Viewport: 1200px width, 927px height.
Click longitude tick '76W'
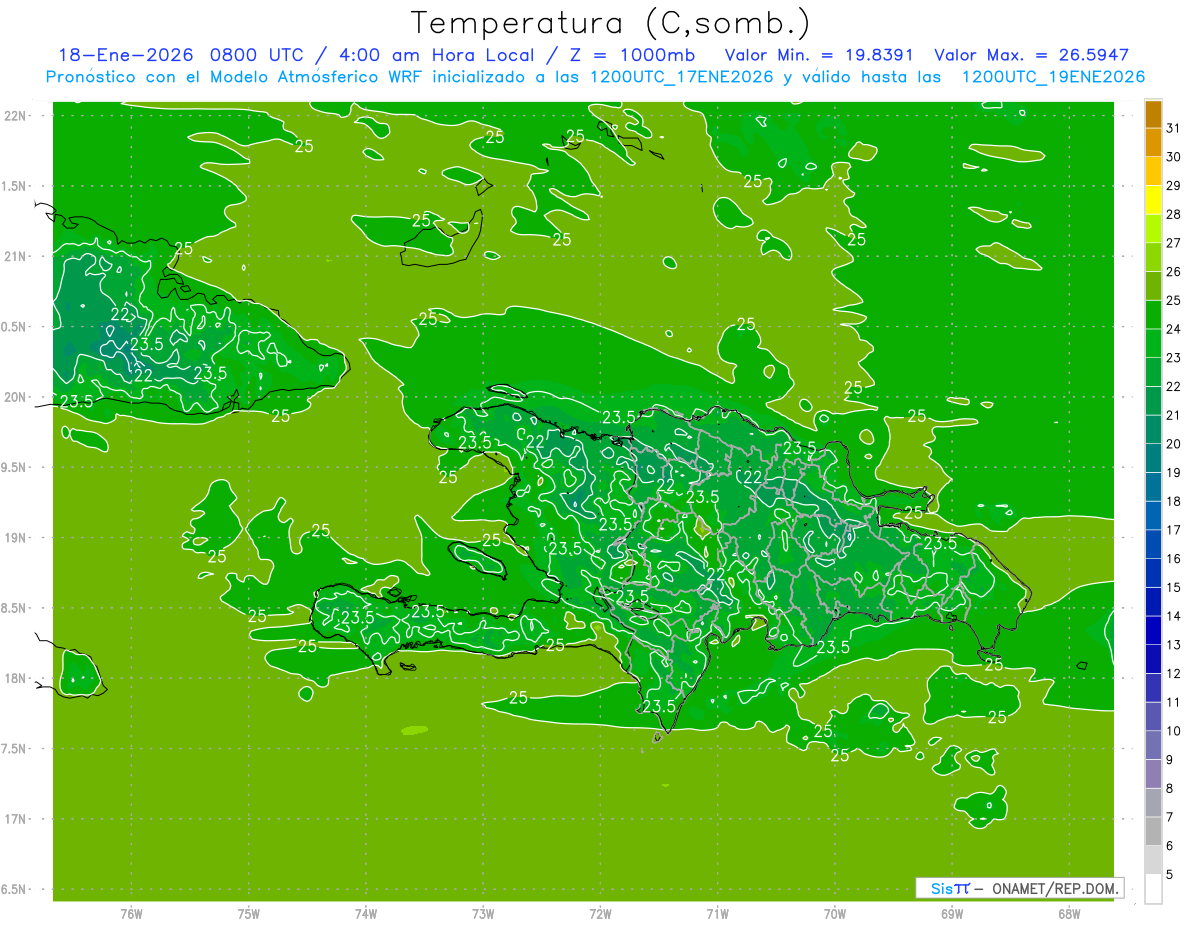click(x=131, y=913)
